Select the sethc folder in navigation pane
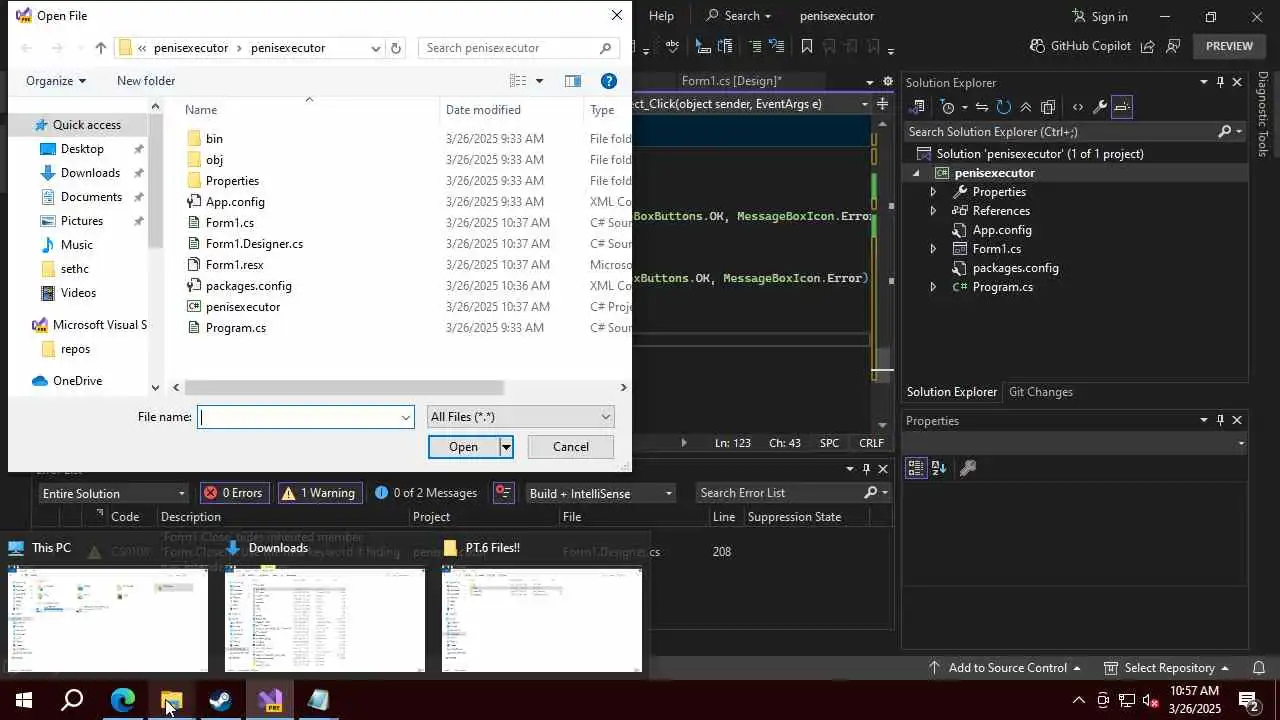 tap(75, 269)
